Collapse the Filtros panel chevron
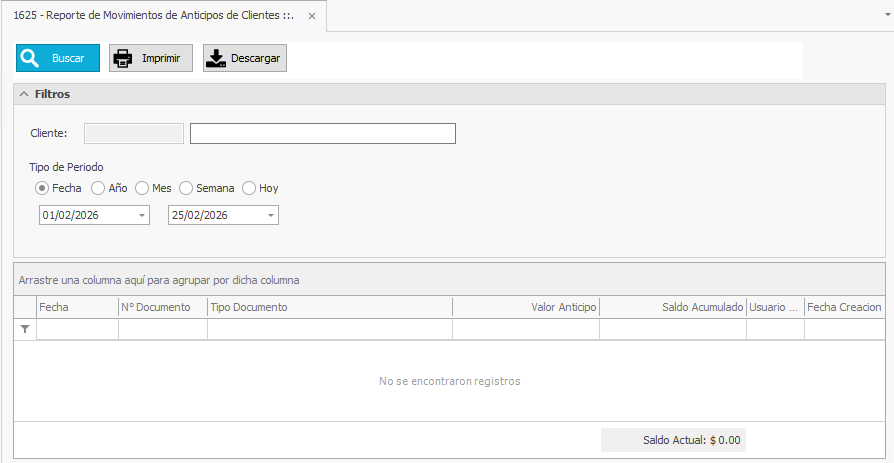 [24, 94]
